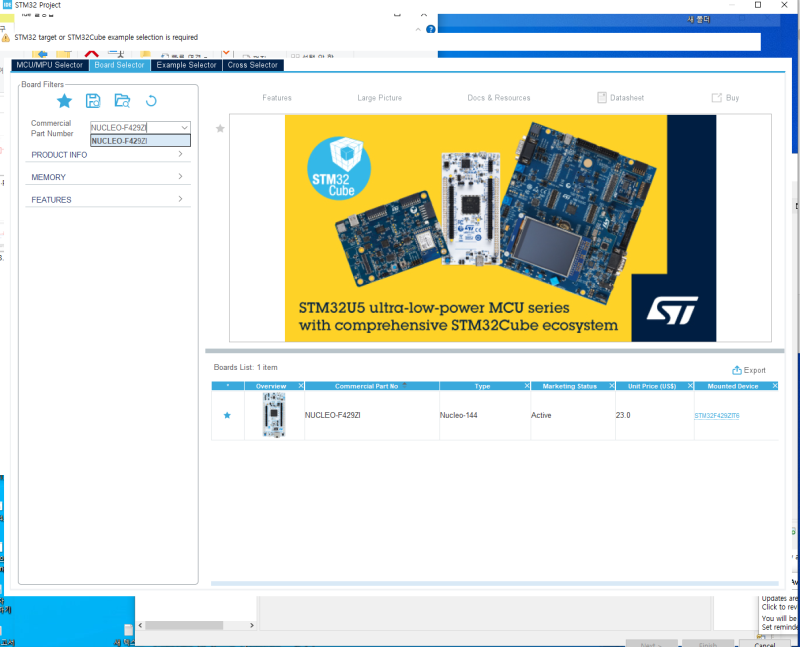Select NUCLEO-F429ZI from the suggestion list

pos(140,140)
